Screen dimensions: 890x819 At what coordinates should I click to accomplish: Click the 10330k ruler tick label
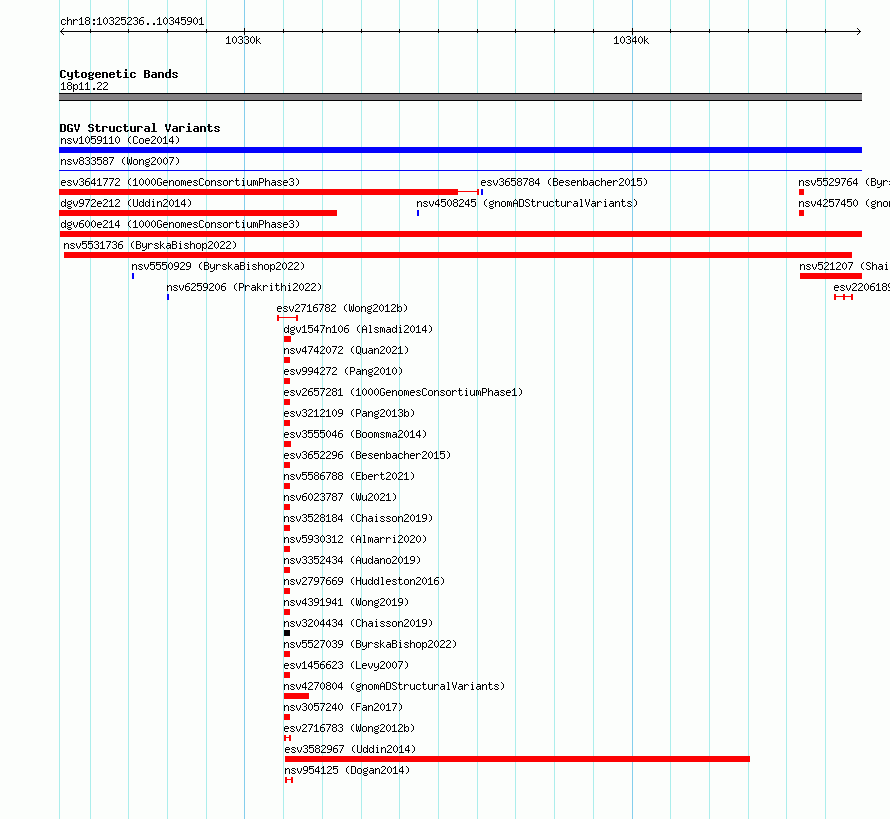(x=243, y=40)
